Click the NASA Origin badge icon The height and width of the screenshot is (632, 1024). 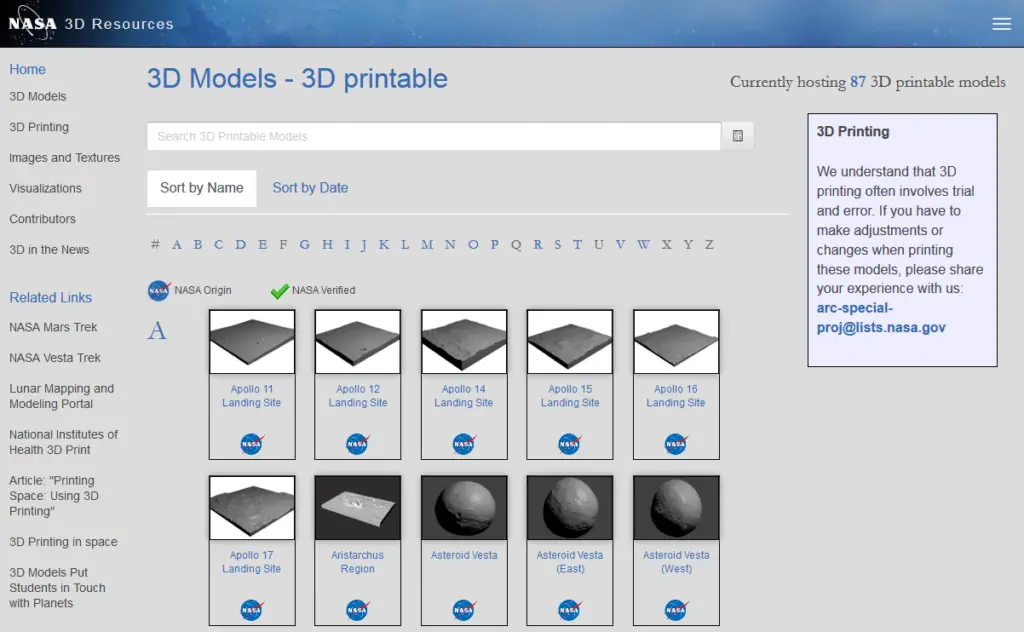(x=158, y=291)
